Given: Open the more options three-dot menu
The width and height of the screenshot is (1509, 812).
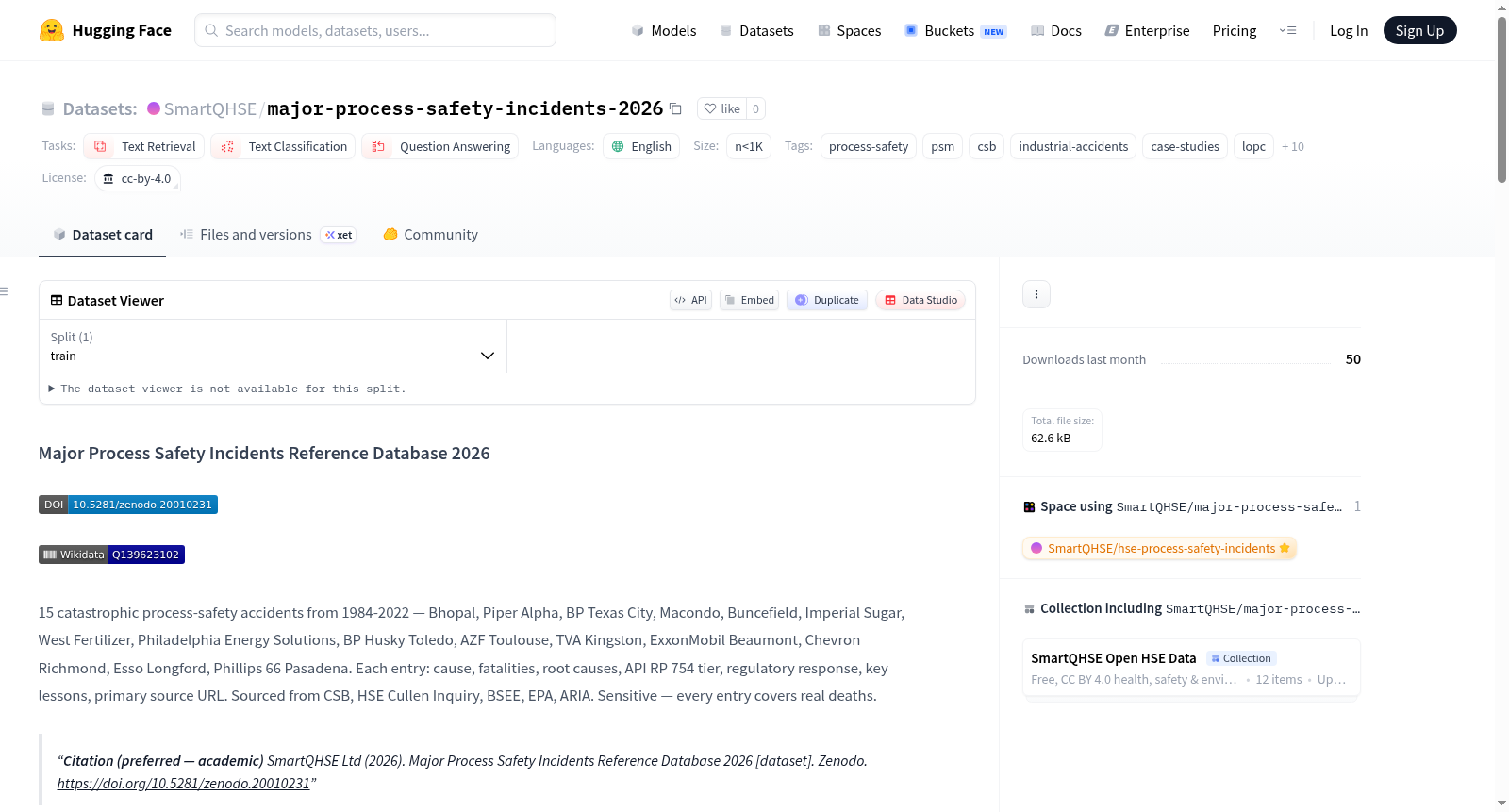Looking at the screenshot, I should [1036, 294].
